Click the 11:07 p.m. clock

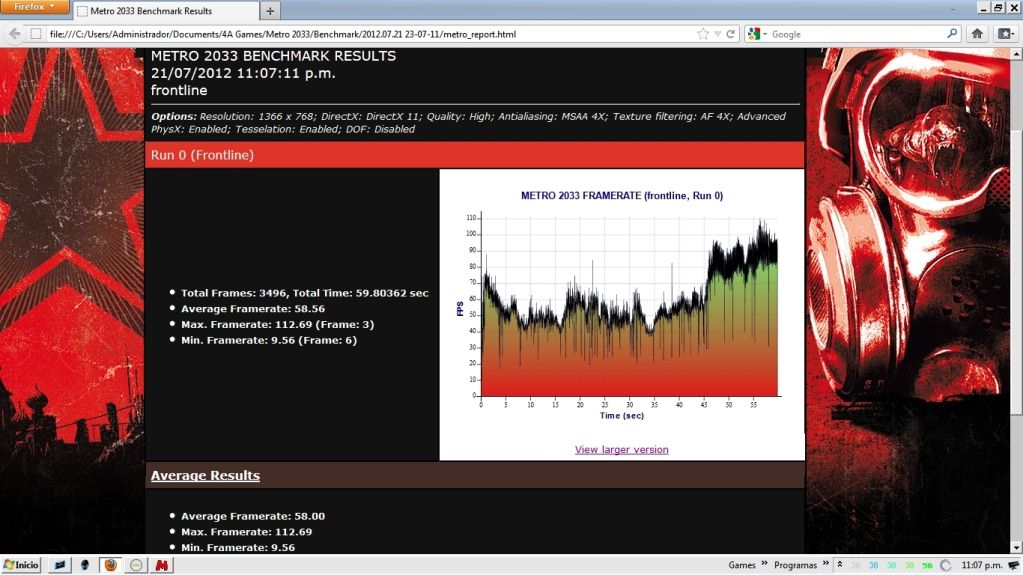[x=981, y=565]
